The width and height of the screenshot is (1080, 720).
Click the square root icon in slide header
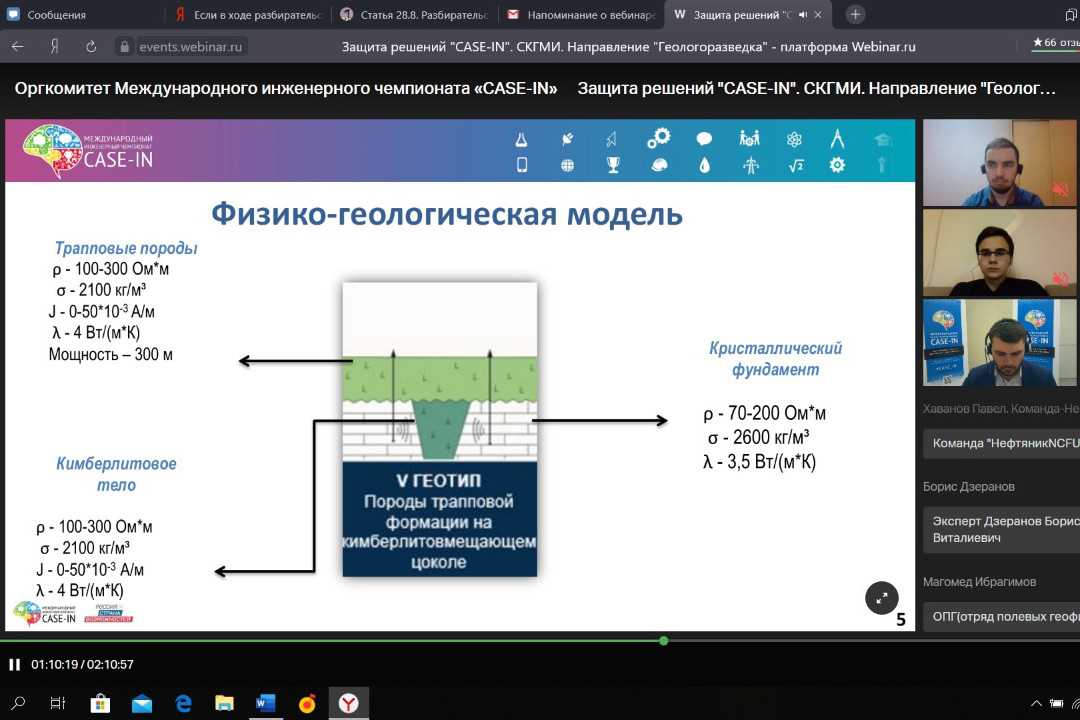click(x=796, y=165)
